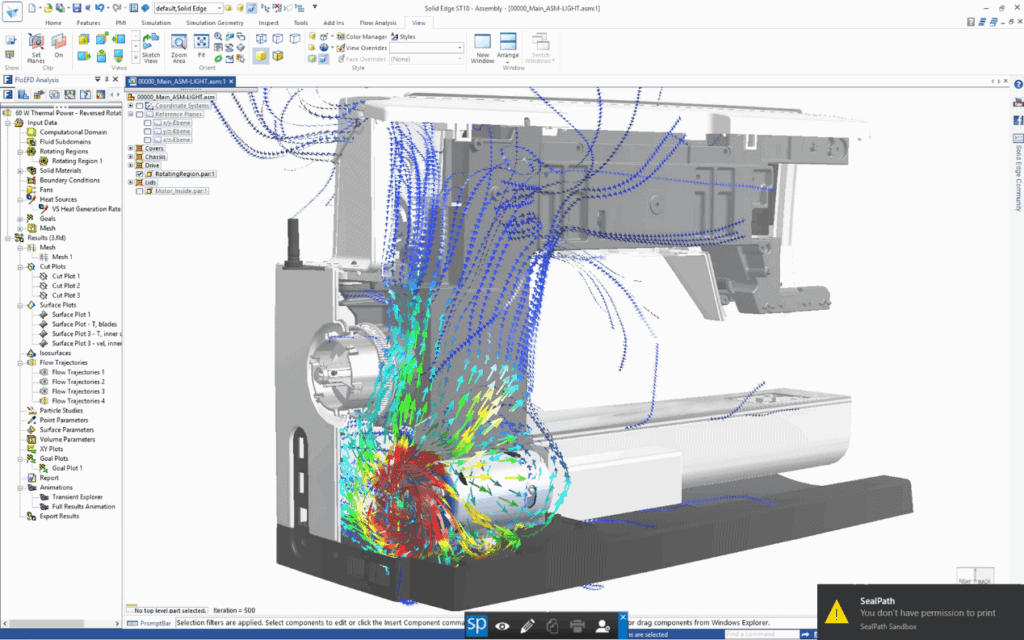The width and height of the screenshot is (1024, 640).
Task: Close the FloEFD Analysis panel
Action: (116, 80)
